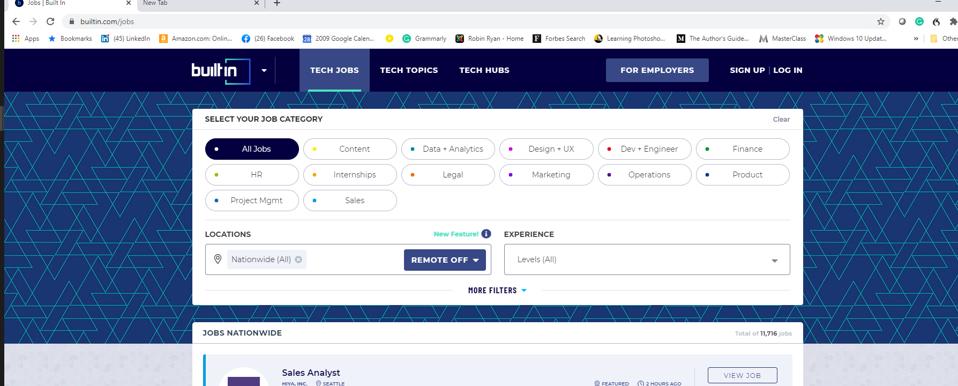Open the Grammarly bookmark

(424, 38)
